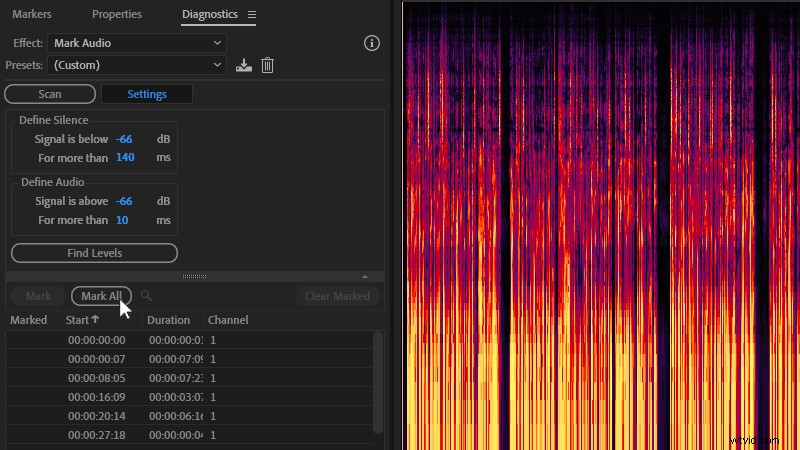Collapse settings with the small up arrow
The image size is (800, 450).
pos(365,277)
